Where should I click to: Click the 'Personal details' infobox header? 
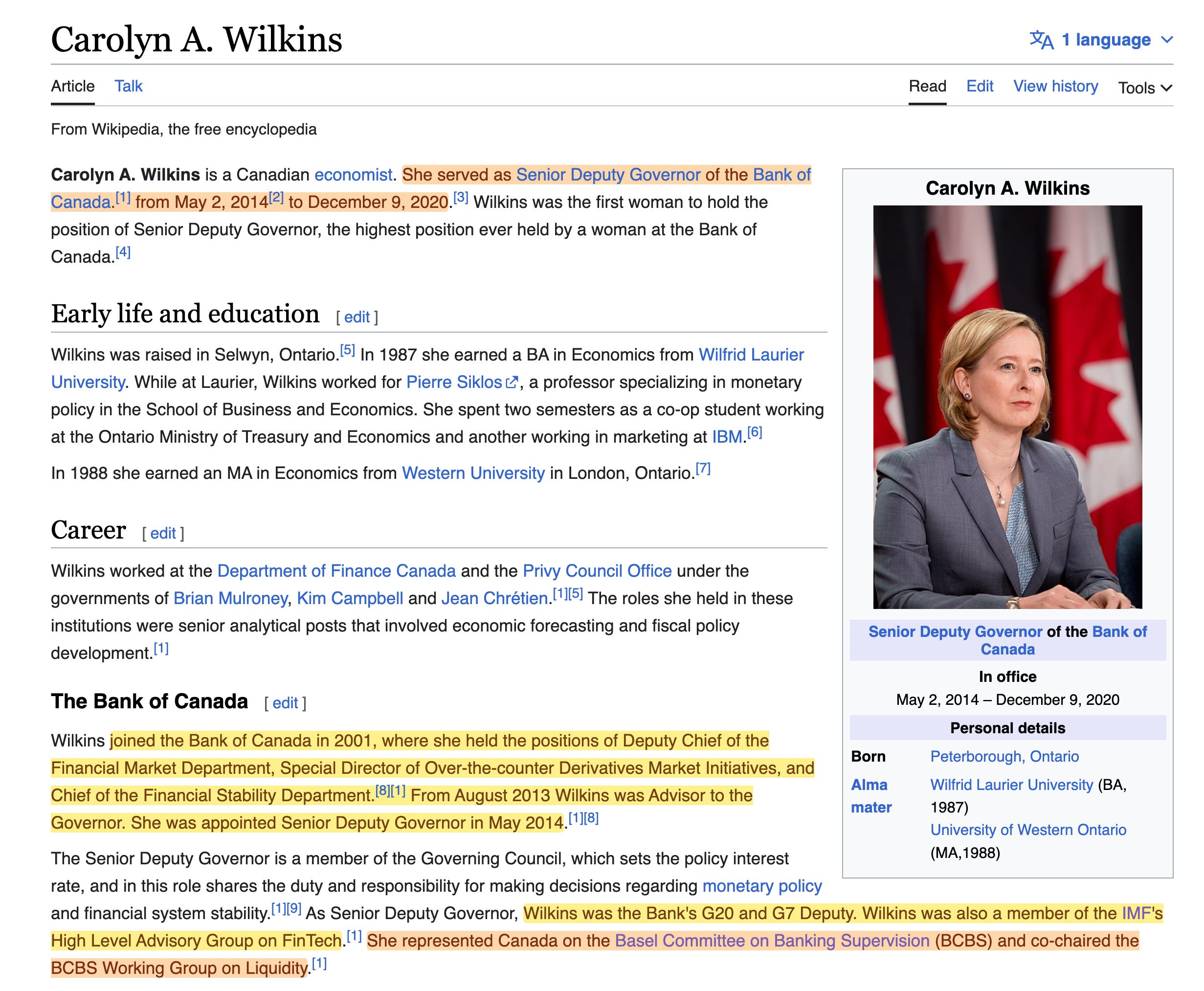point(1008,728)
